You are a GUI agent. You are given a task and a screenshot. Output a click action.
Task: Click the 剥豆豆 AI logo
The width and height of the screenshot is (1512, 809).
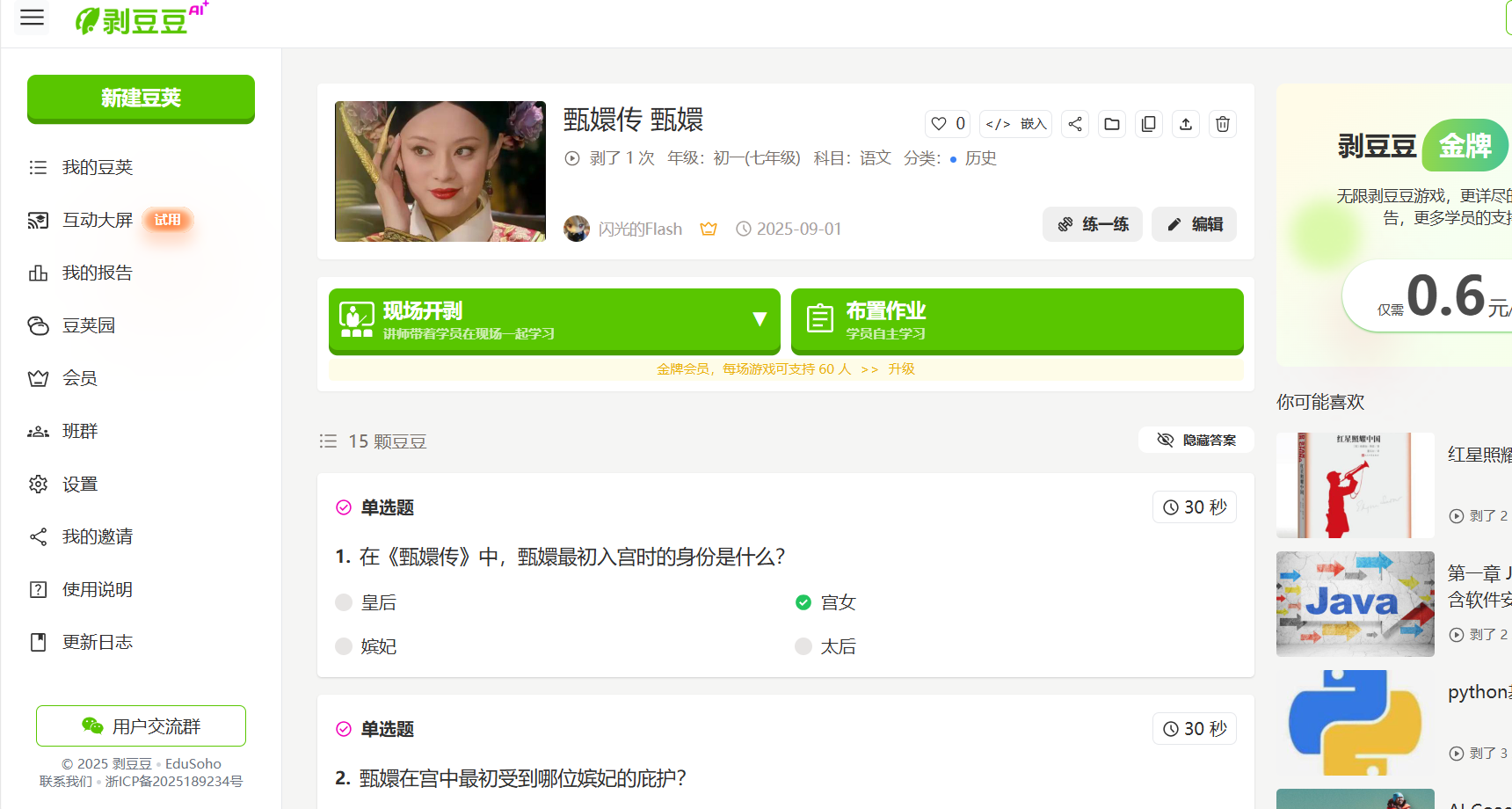click(141, 18)
